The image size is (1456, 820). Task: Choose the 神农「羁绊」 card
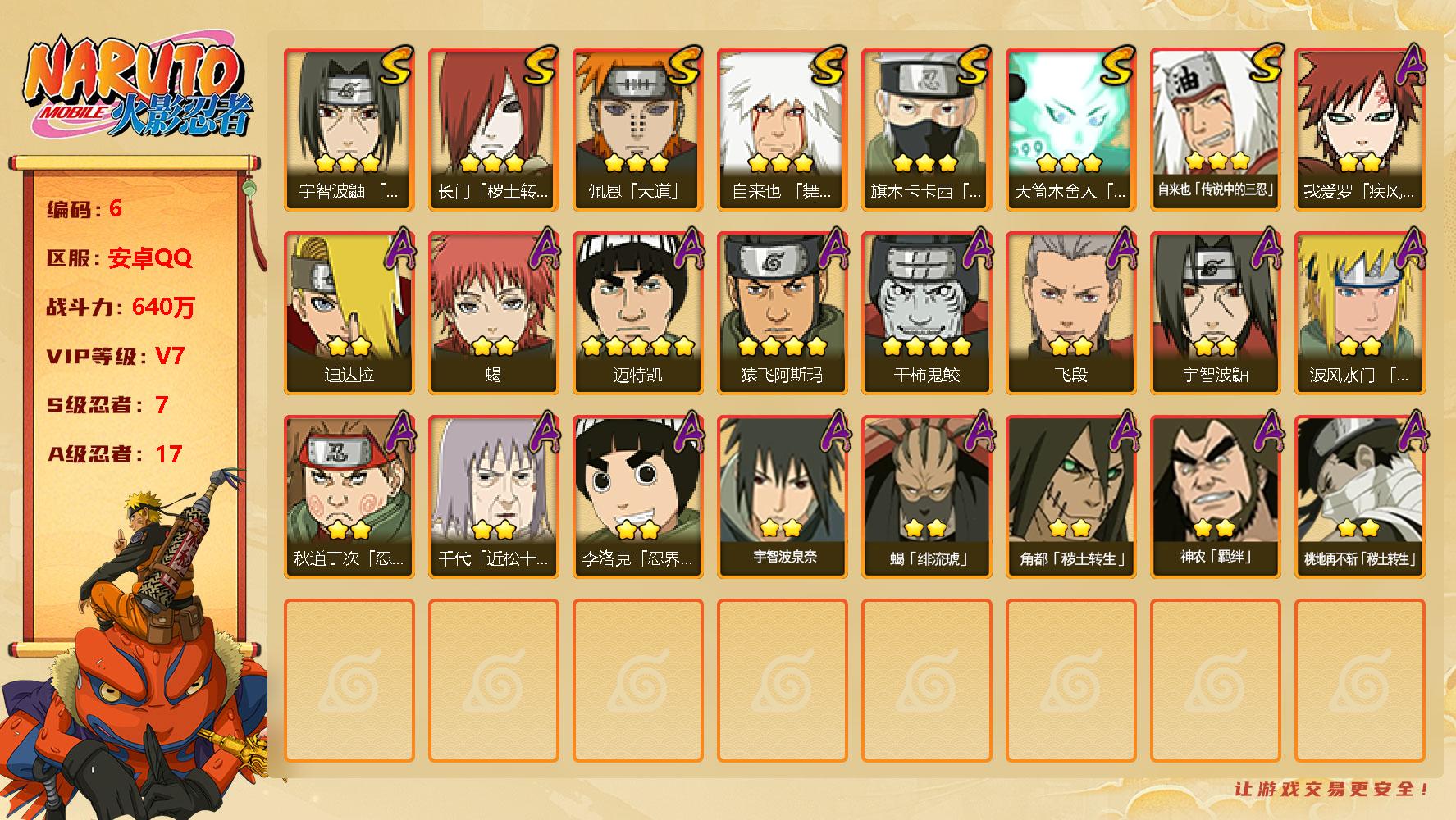tap(1215, 496)
